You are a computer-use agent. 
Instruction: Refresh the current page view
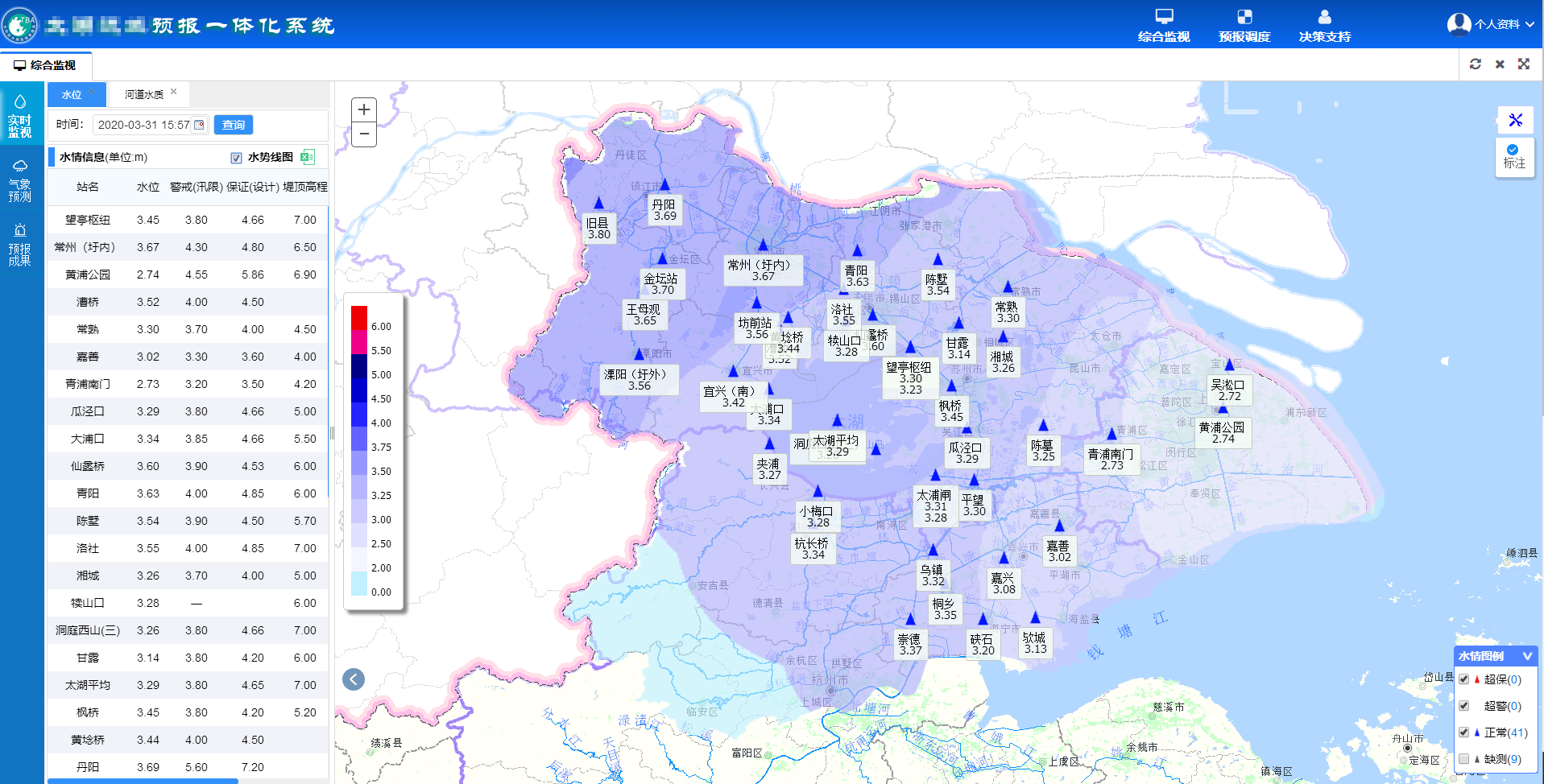pos(1475,64)
